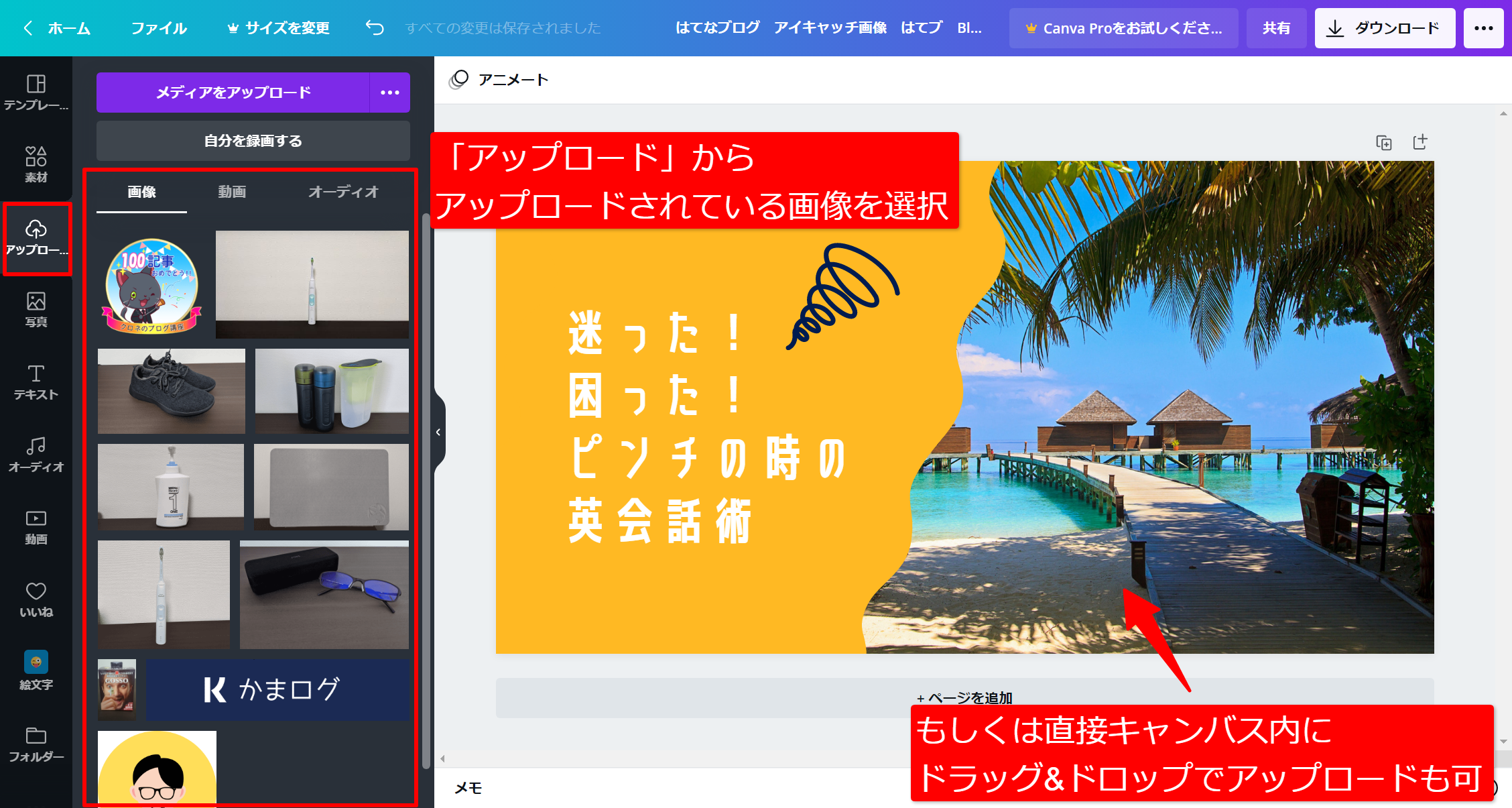Viewport: 1512px width, 808px height.
Task: Click 自分を録画する button
Action: coord(253,141)
